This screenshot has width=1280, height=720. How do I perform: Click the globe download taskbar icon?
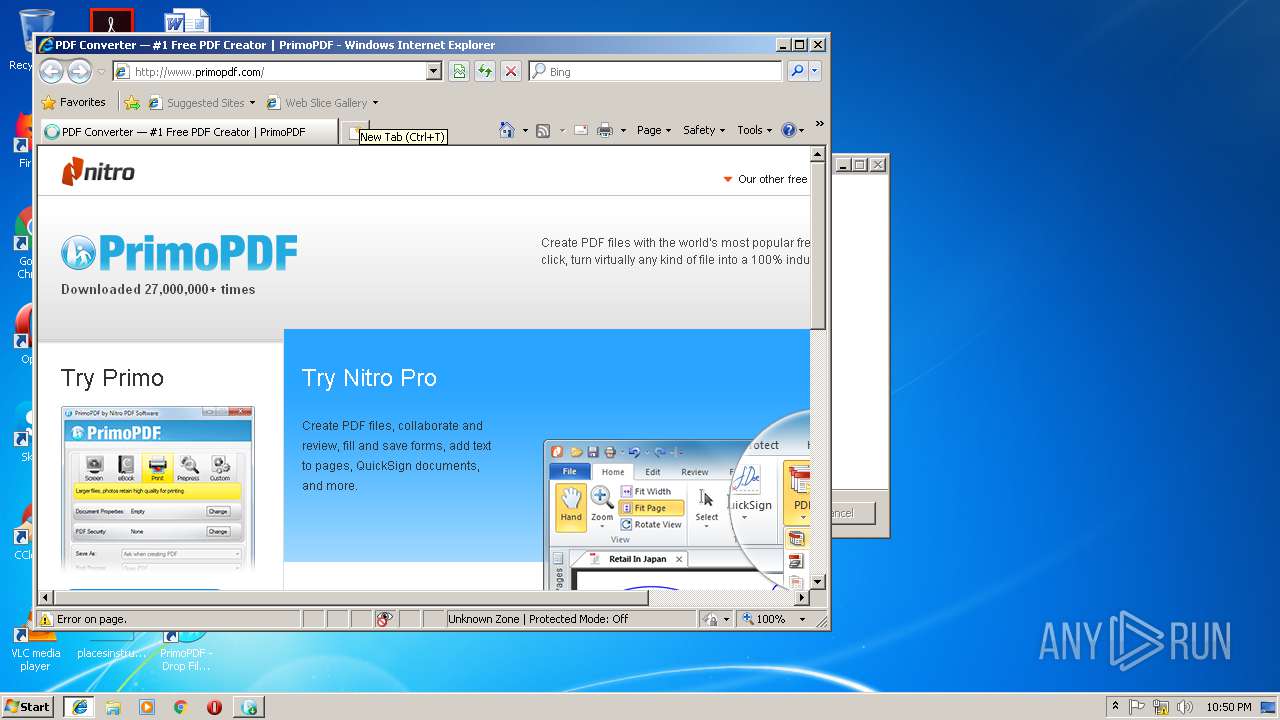click(x=249, y=706)
